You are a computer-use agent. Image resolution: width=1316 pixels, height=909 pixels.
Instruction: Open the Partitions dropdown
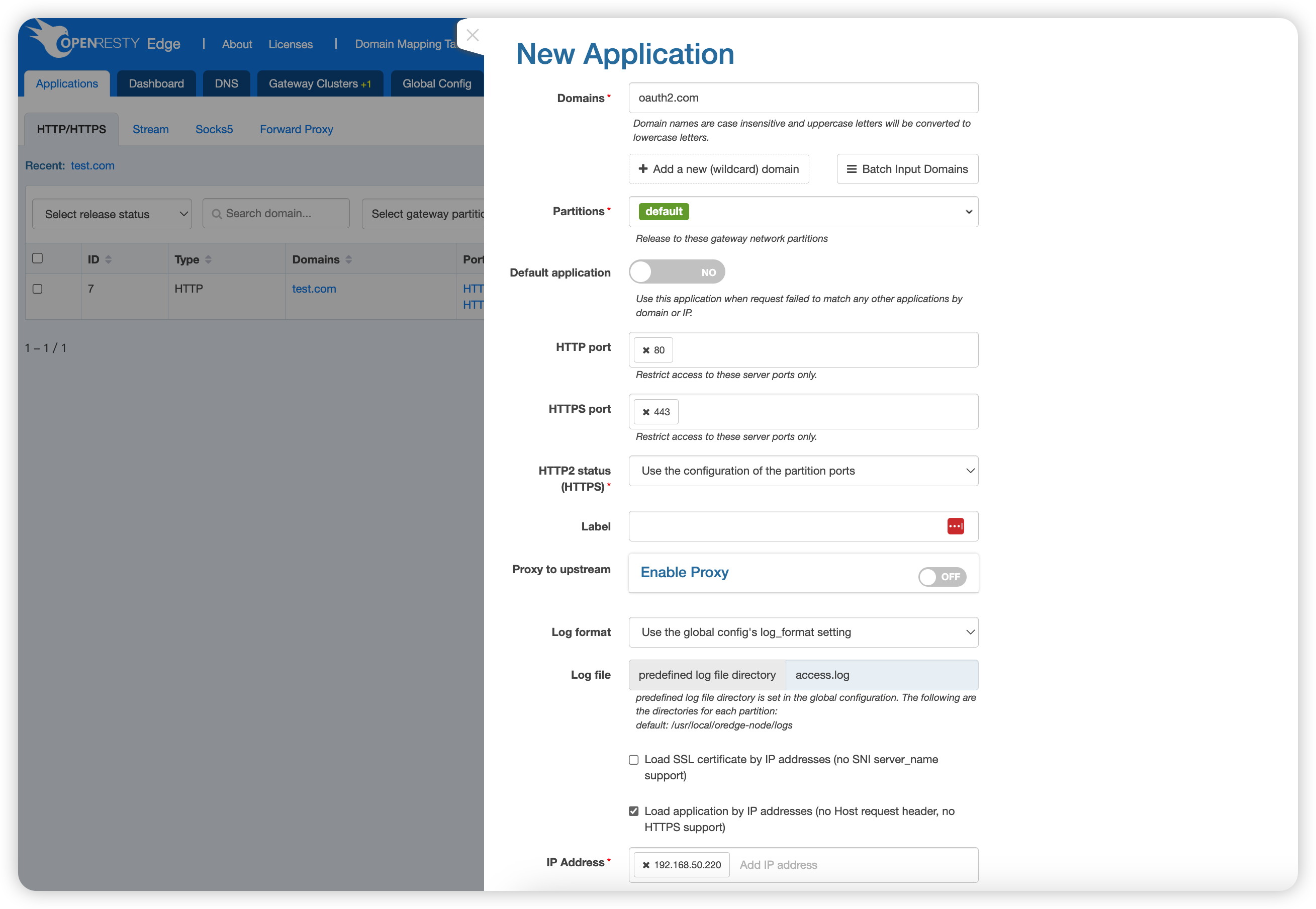tap(803, 212)
